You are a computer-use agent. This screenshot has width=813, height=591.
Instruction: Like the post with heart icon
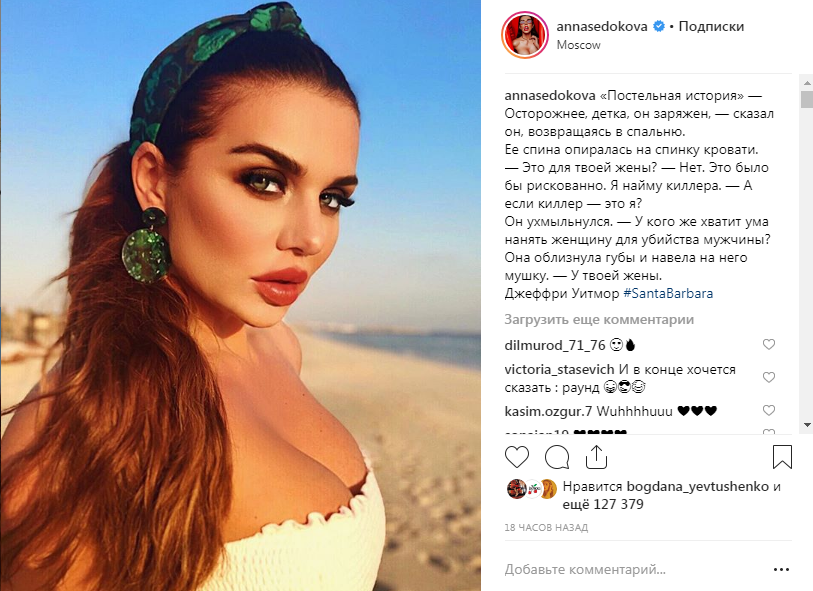[516, 457]
